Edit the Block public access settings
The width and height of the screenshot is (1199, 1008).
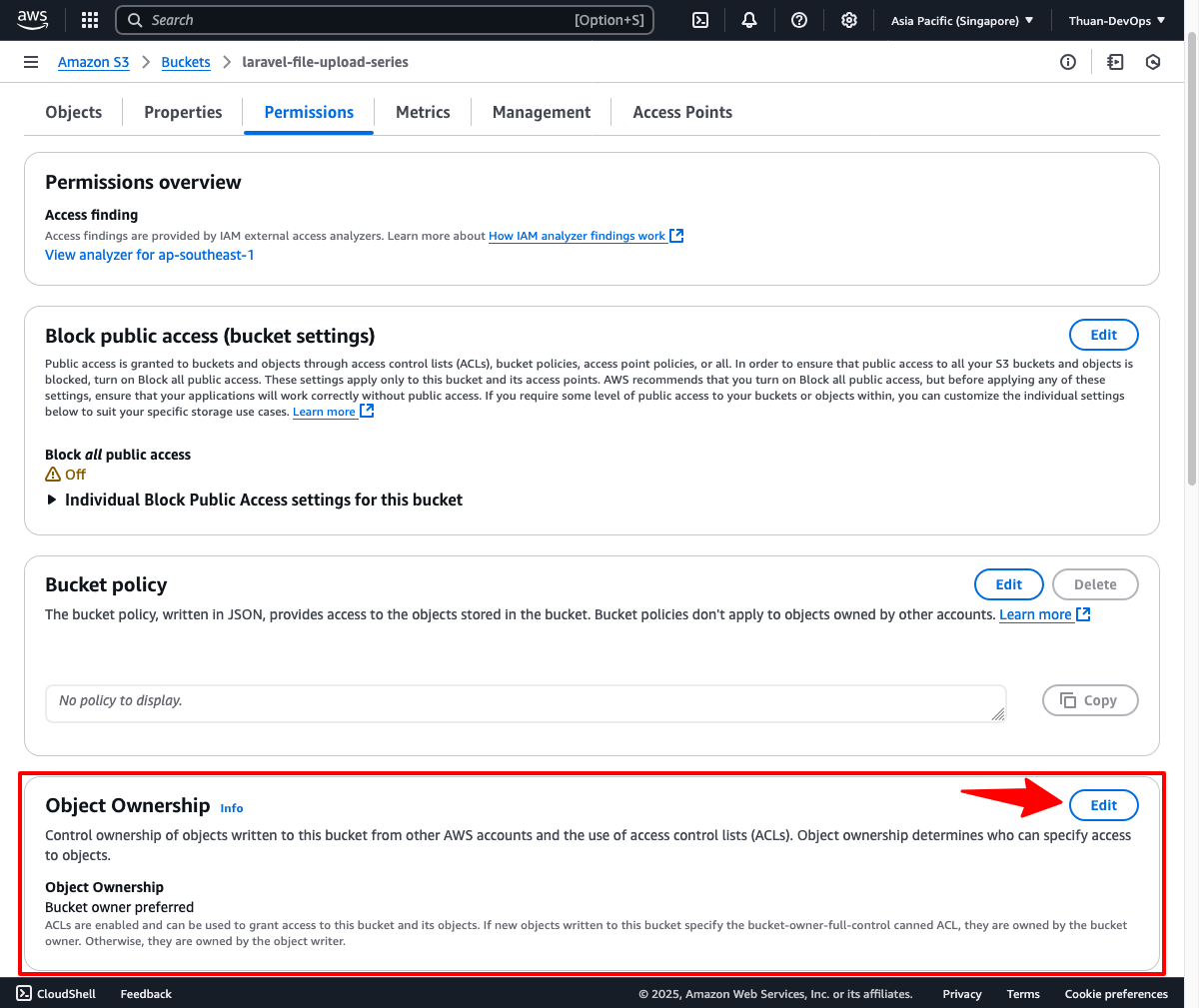pyautogui.click(x=1103, y=335)
